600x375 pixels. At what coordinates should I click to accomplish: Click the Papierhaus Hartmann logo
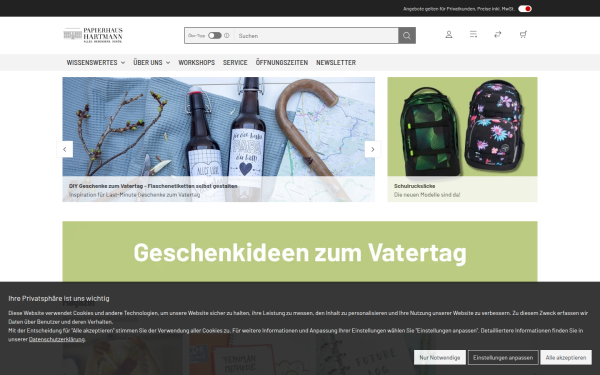(93, 35)
